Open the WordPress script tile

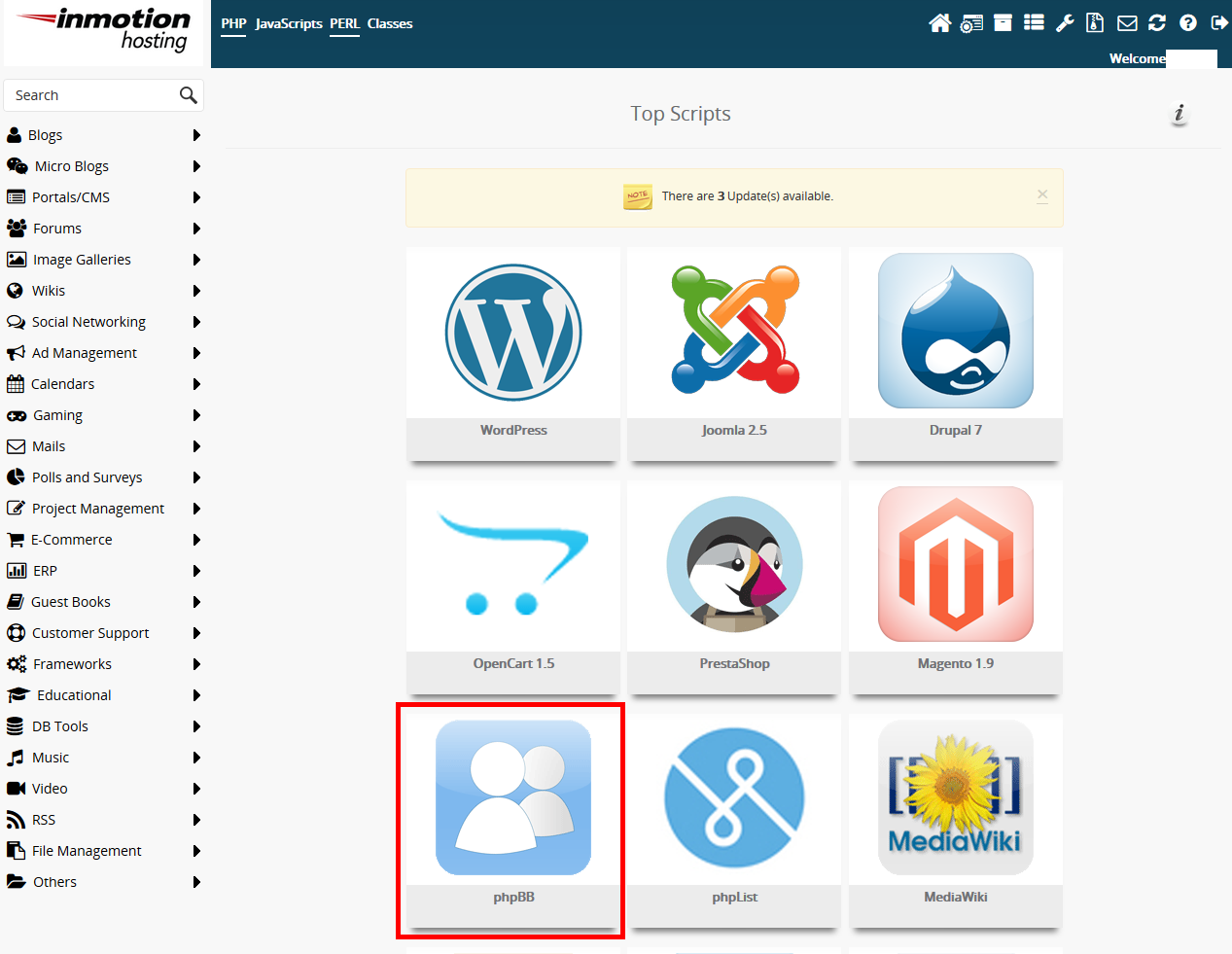[513, 352]
